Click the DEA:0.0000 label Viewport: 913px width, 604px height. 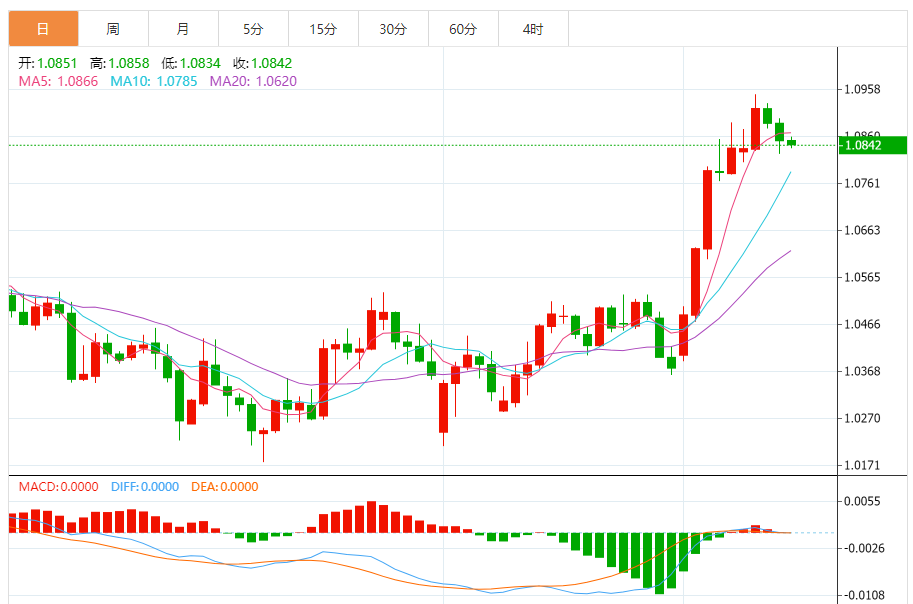(225, 487)
